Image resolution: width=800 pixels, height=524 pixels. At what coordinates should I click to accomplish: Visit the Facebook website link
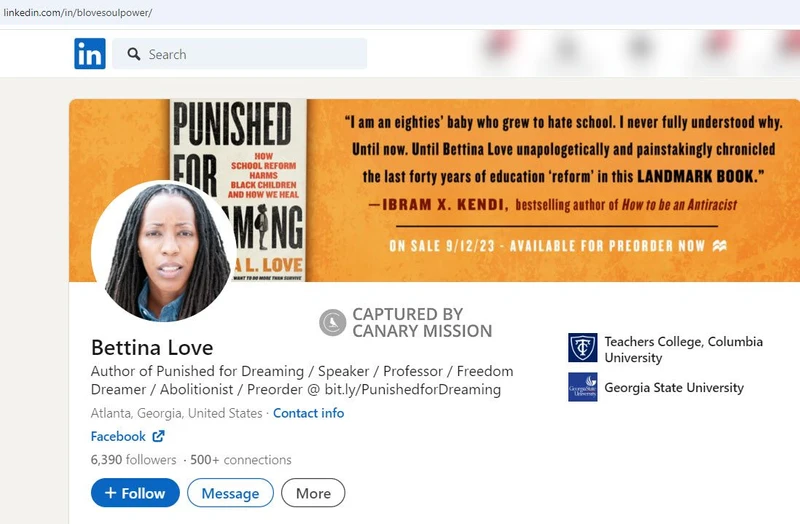point(118,436)
